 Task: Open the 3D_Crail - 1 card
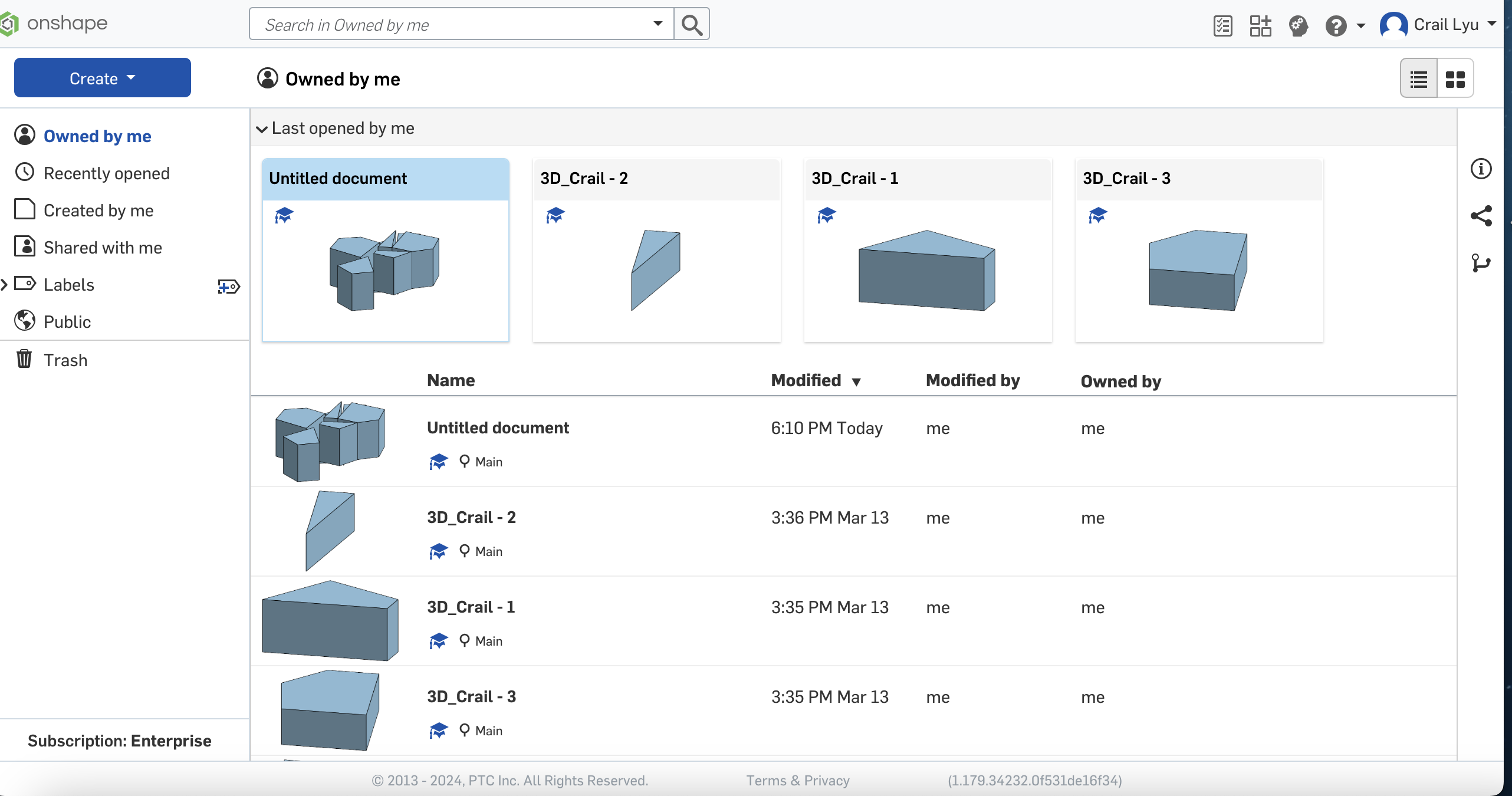(x=928, y=250)
